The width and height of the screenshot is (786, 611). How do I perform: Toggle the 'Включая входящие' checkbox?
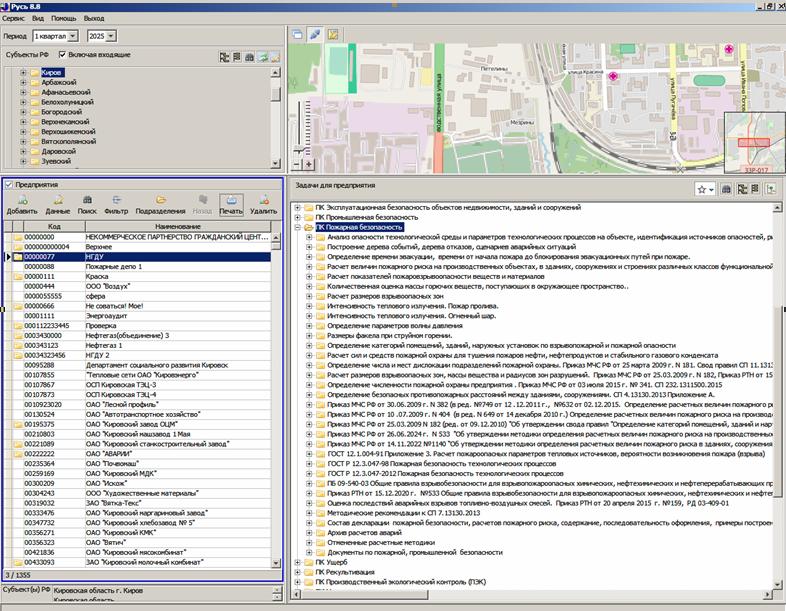tap(63, 55)
